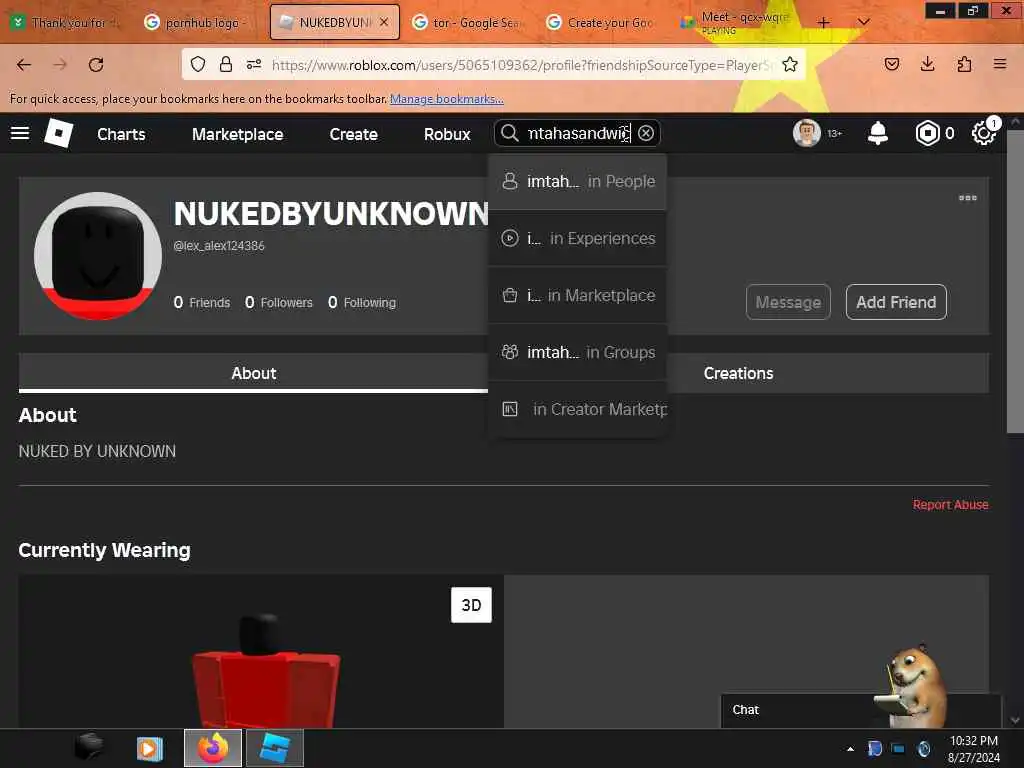This screenshot has width=1024, height=768.
Task: Expand the Chat panel header
Action: [861, 710]
